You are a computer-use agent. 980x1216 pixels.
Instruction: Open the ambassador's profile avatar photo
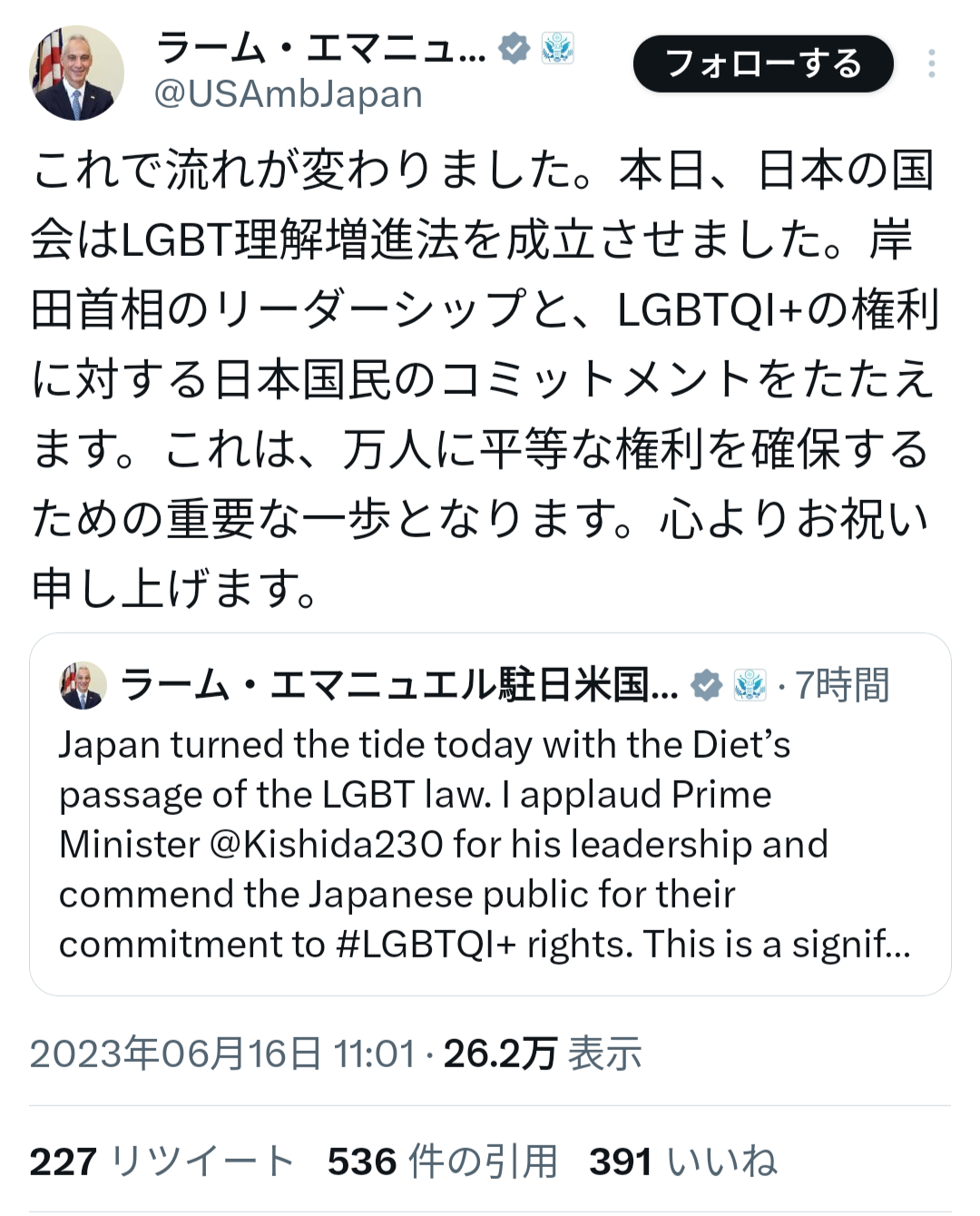click(x=76, y=73)
